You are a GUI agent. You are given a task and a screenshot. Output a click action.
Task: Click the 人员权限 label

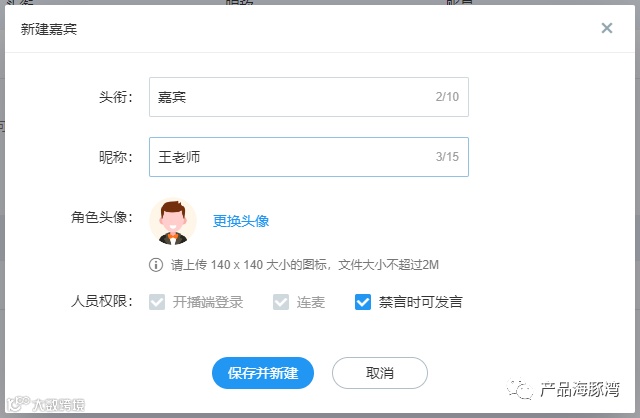(102, 302)
